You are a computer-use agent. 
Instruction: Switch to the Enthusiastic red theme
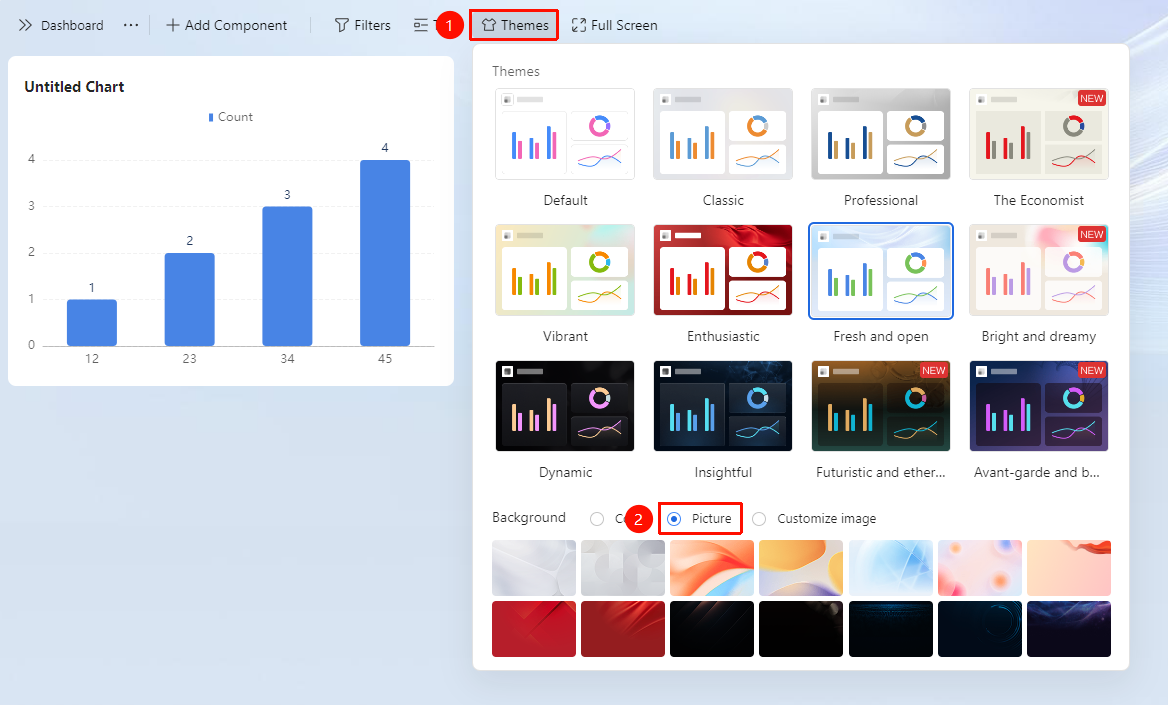click(723, 271)
